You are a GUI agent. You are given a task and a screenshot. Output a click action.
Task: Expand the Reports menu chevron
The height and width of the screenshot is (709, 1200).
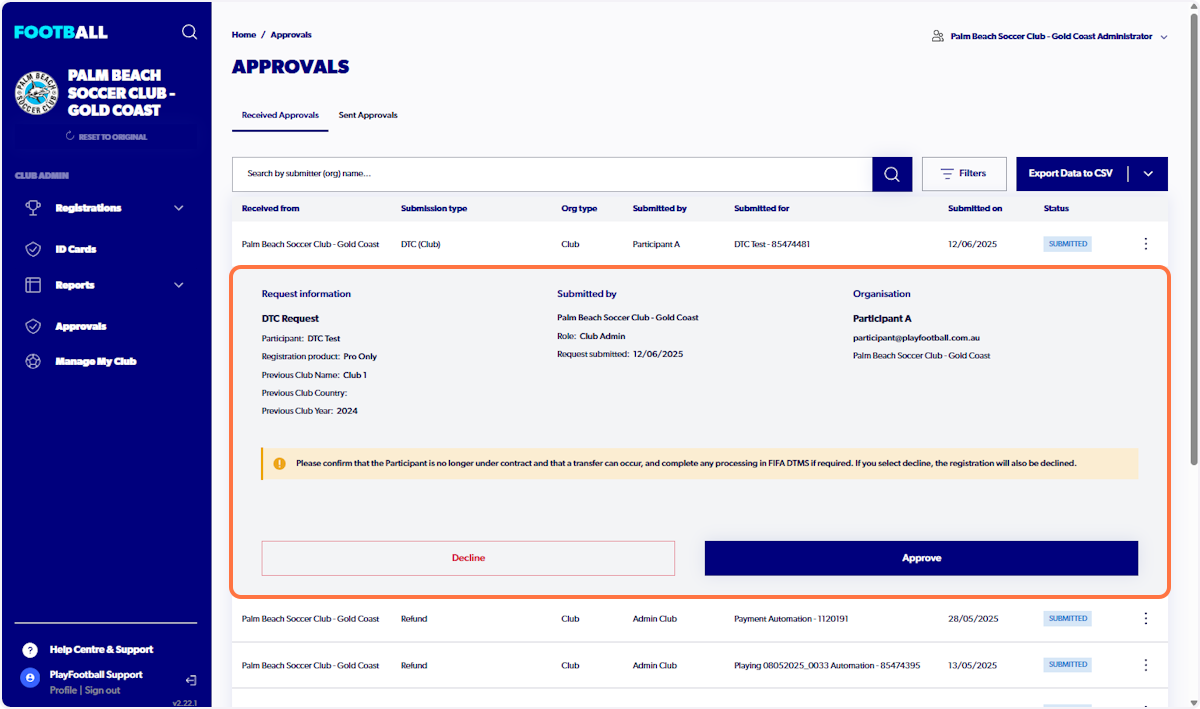click(x=179, y=285)
